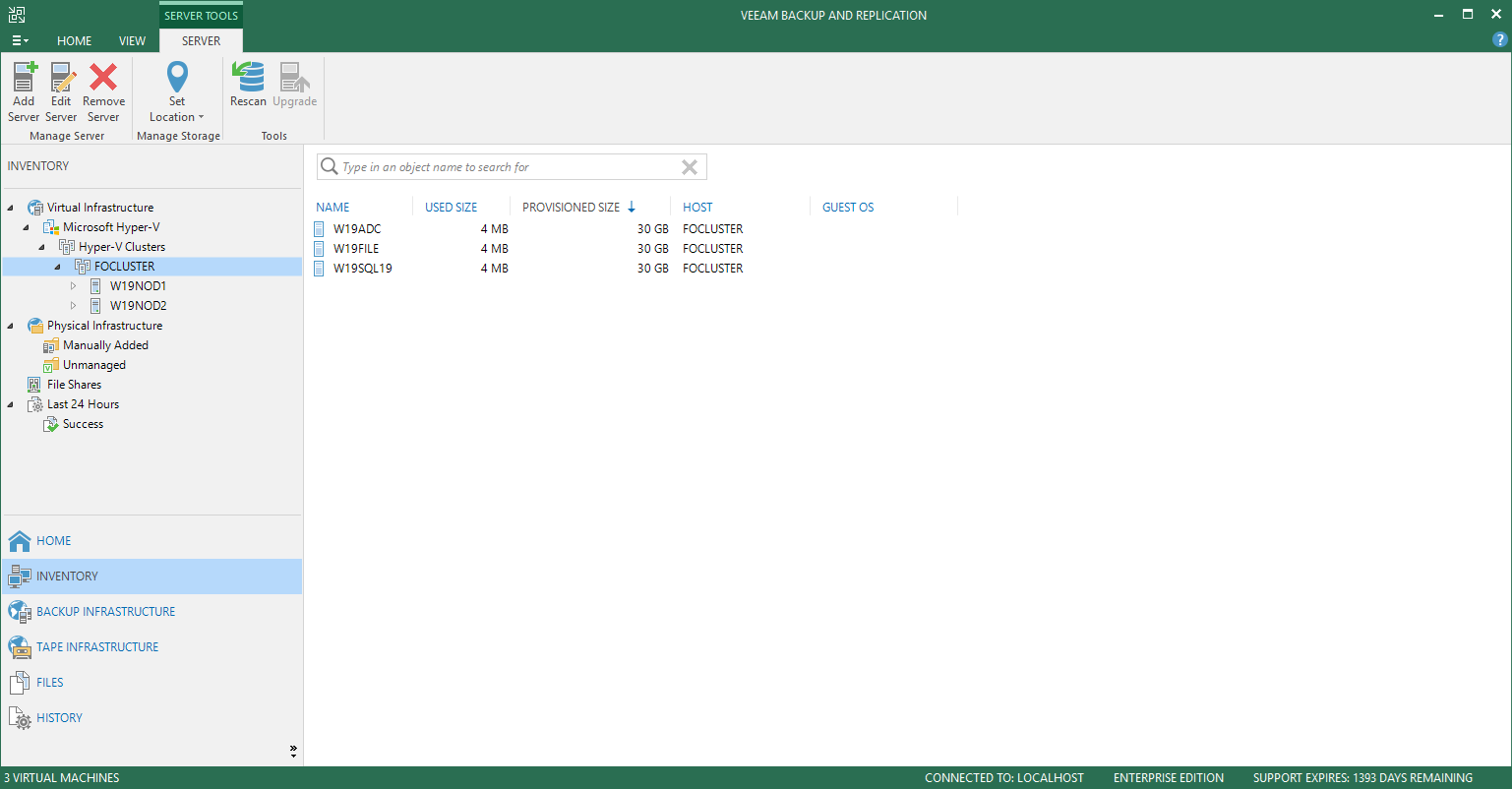Click 4 MB used size of W19FILE
The width and height of the screenshot is (1512, 789).
494,249
